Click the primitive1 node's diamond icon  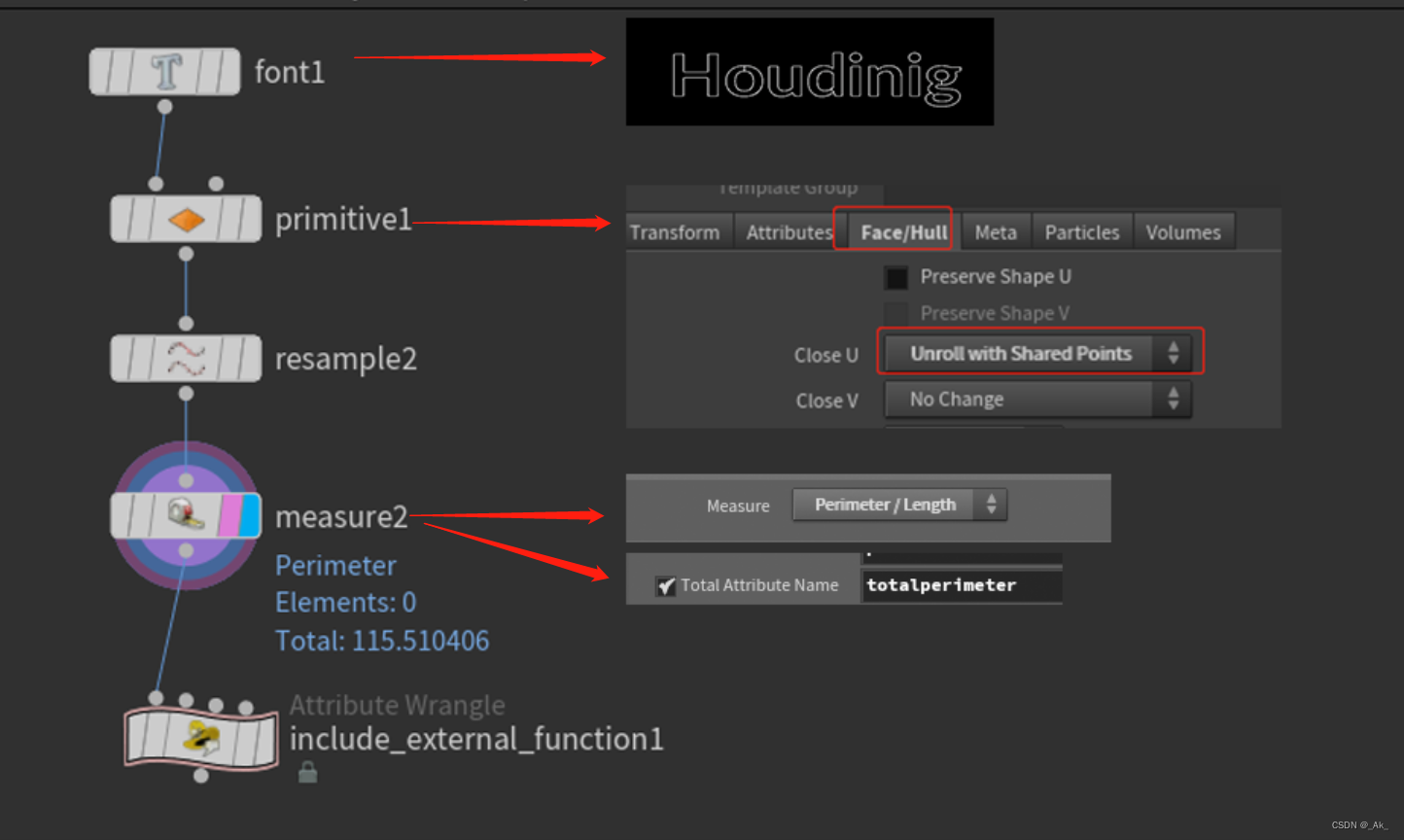click(x=186, y=219)
